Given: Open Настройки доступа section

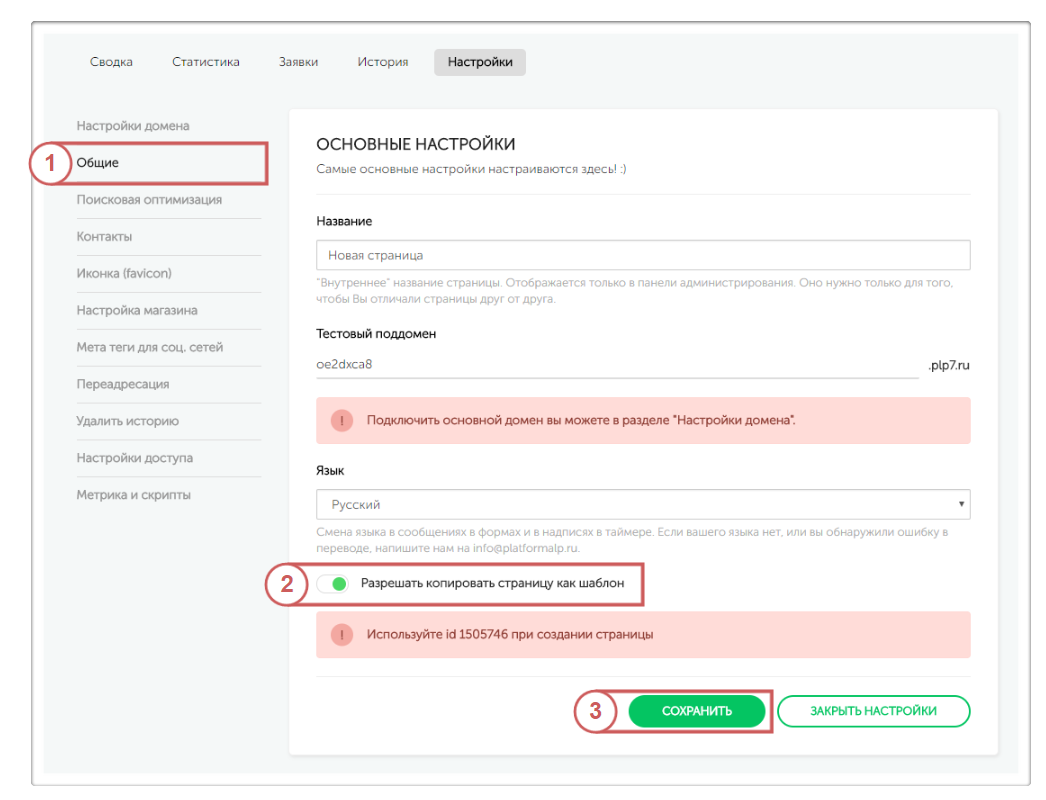Looking at the screenshot, I should coord(135,458).
